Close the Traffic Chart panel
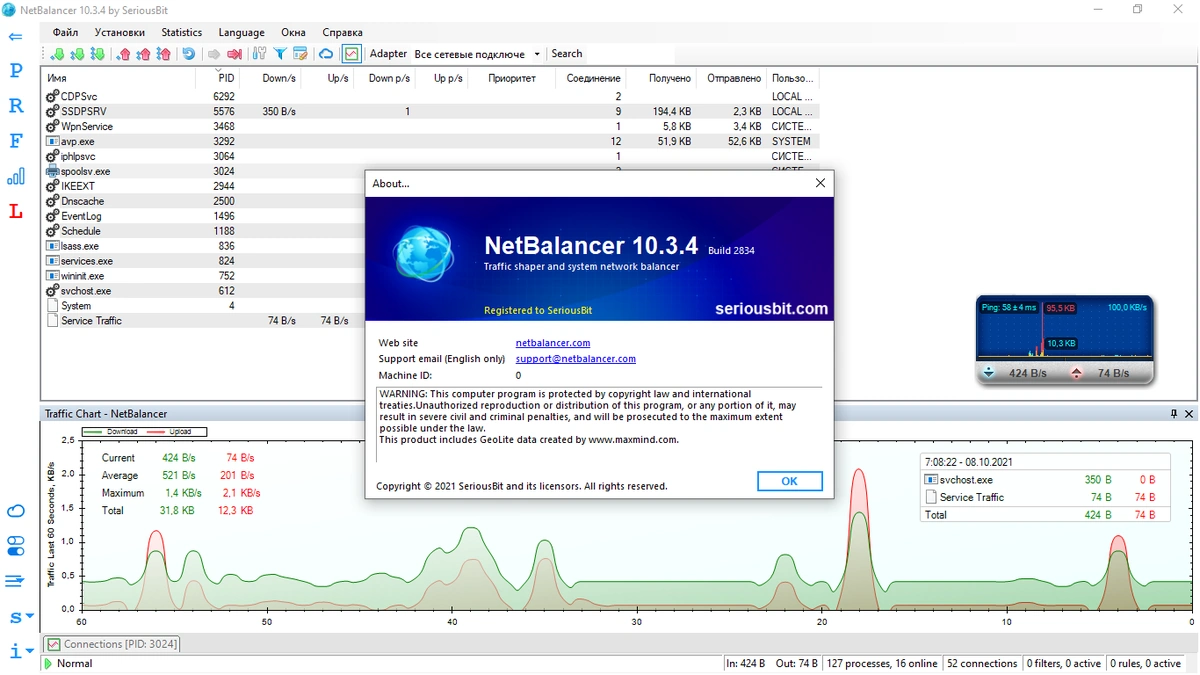Viewport: 1200px width, 675px height. pos(1188,414)
